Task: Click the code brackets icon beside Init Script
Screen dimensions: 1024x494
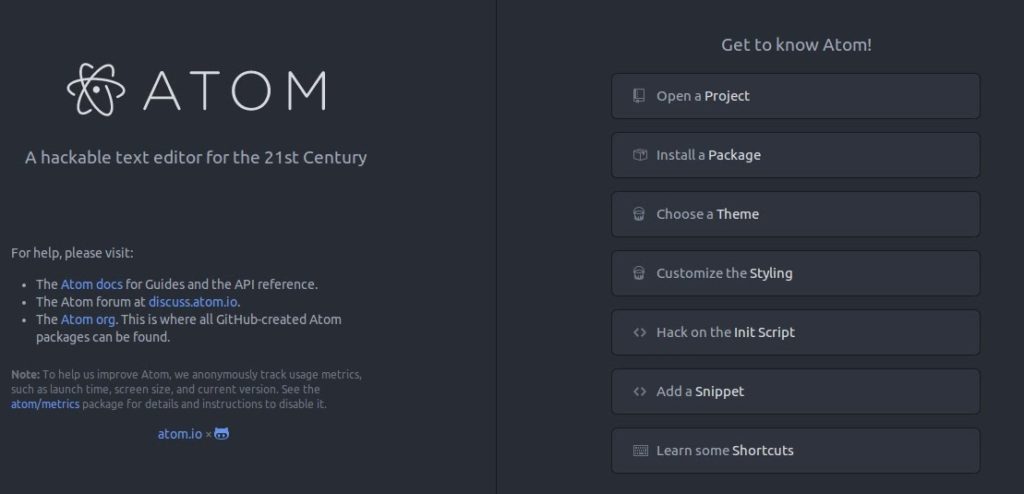Action: 639,332
